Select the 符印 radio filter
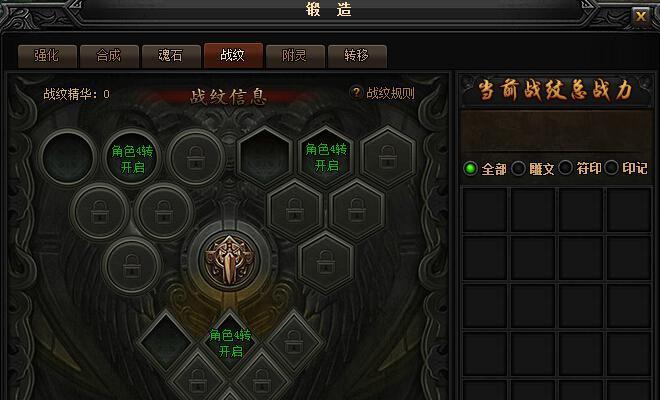The height and width of the screenshot is (400, 660). coord(565,168)
